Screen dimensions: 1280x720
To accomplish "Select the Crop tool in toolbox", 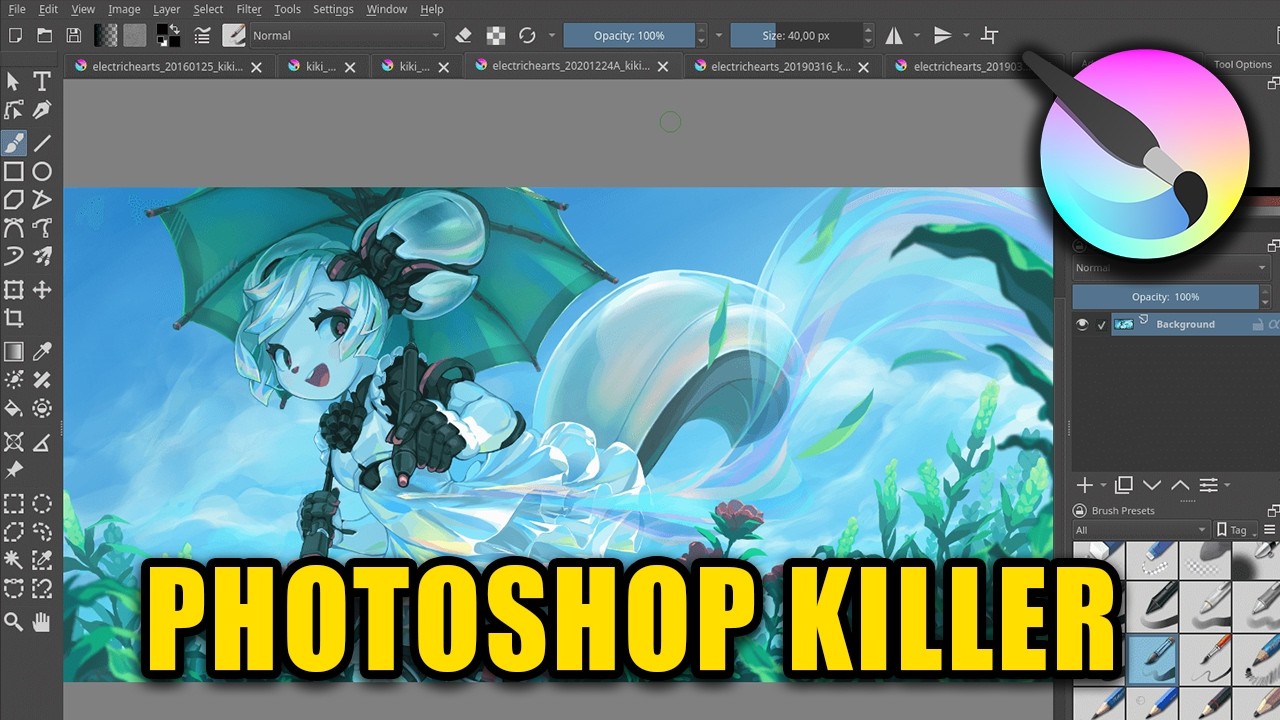I will 14,318.
